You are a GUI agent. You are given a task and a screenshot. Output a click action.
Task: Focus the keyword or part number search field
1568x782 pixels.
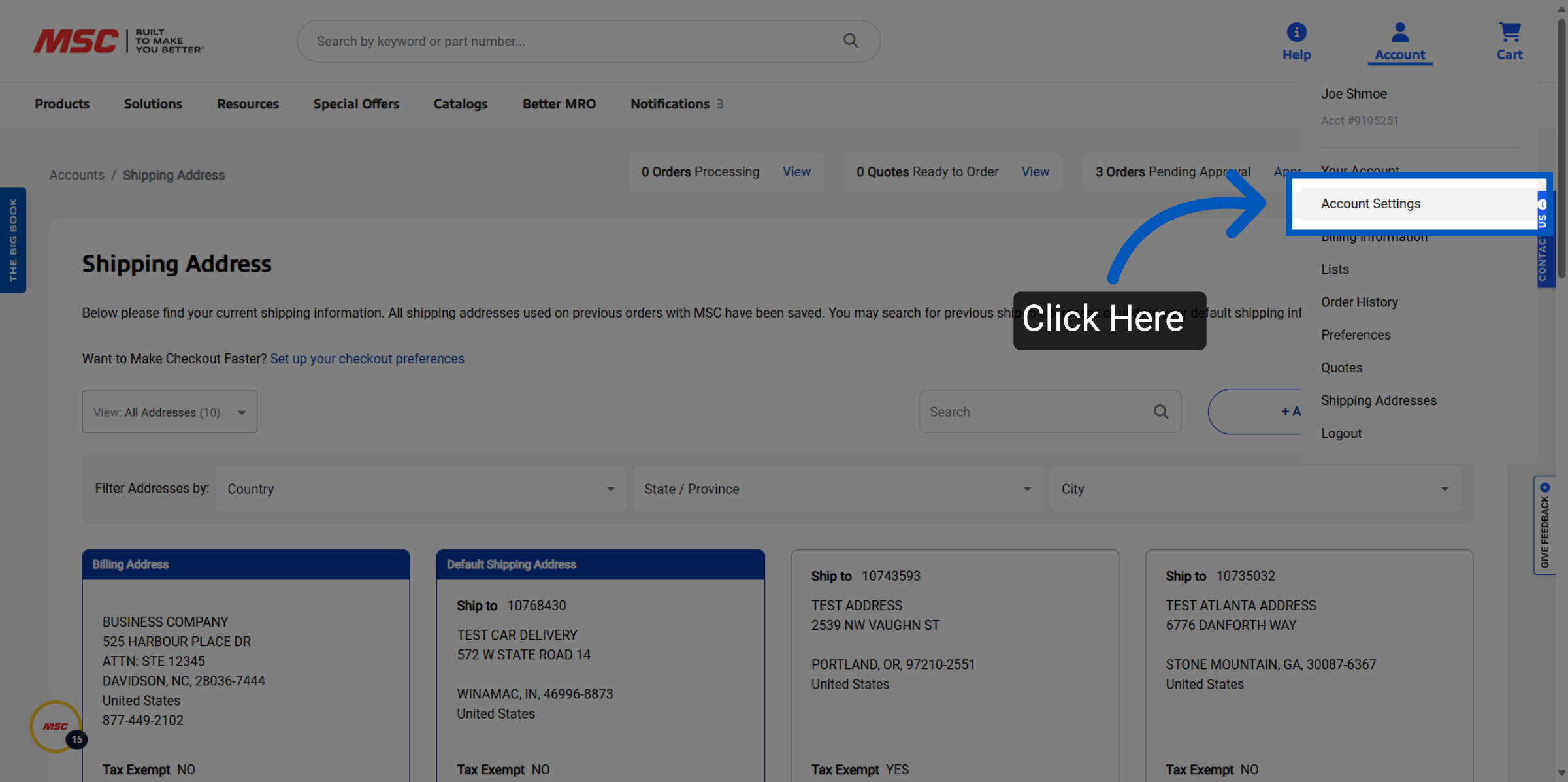pos(588,41)
